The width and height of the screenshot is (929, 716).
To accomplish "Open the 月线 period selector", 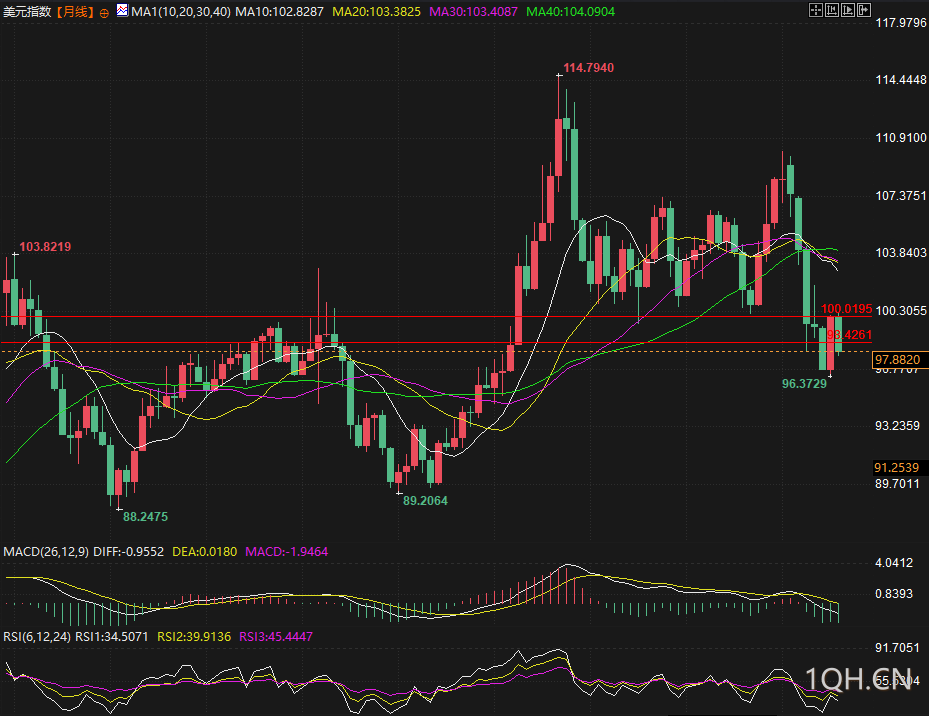I will pos(74,11).
